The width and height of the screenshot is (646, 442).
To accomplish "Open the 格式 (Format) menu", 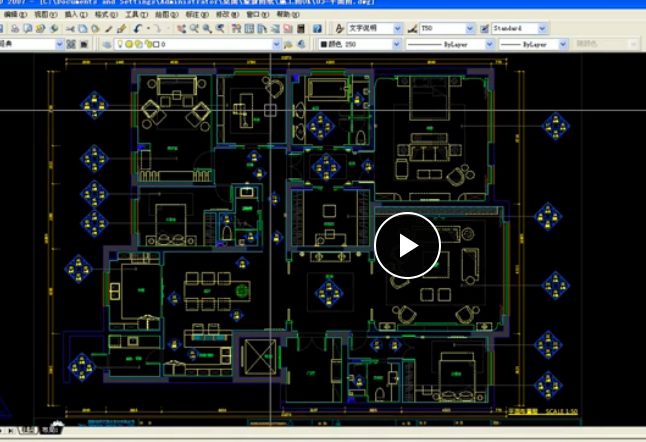I will (106, 14).
